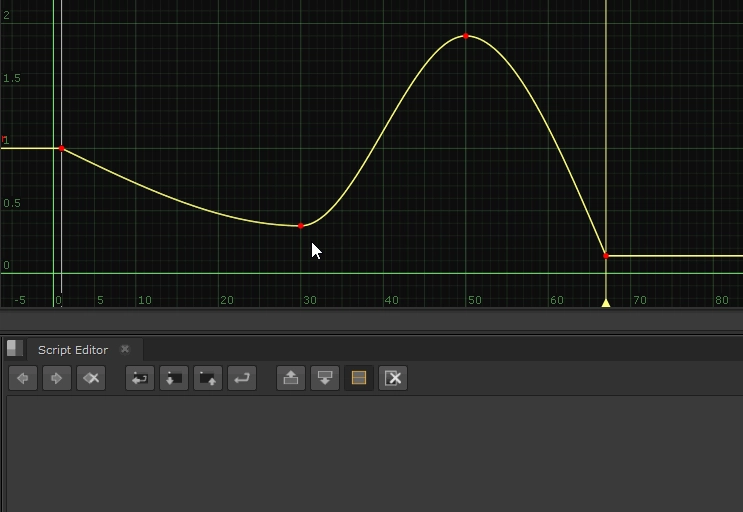743x512 pixels.
Task: Select the last keyframe near frame 66
Action: (x=606, y=256)
